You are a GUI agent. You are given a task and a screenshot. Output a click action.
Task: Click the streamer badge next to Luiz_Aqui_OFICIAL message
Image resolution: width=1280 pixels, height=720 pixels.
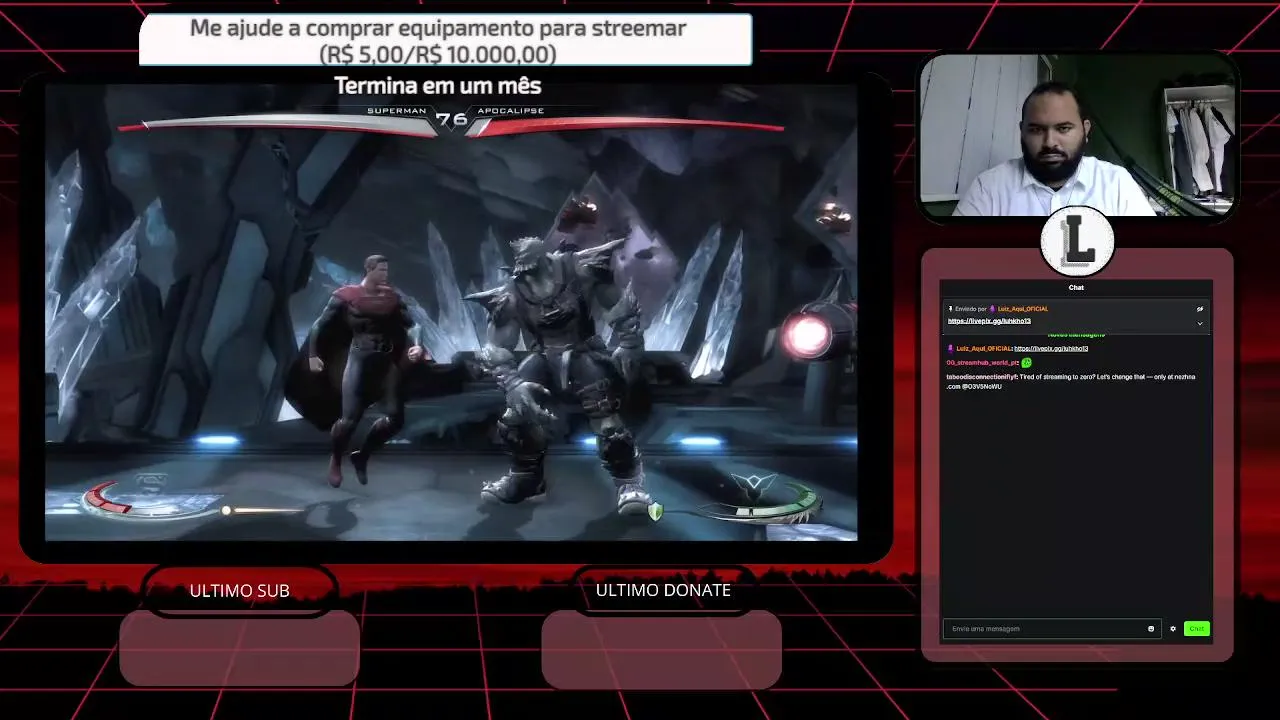[x=950, y=348]
